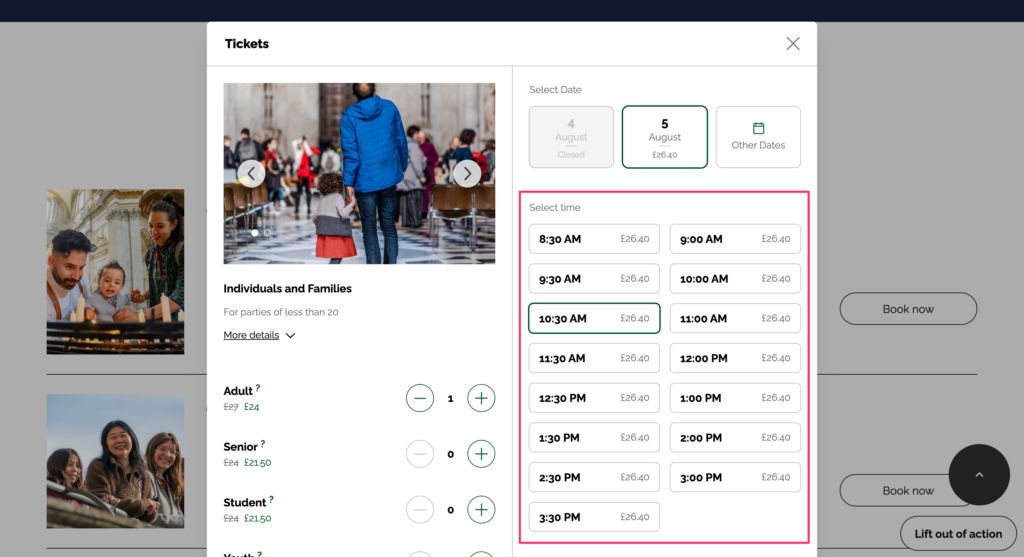Click upper Book now button behind dialog

point(908,309)
